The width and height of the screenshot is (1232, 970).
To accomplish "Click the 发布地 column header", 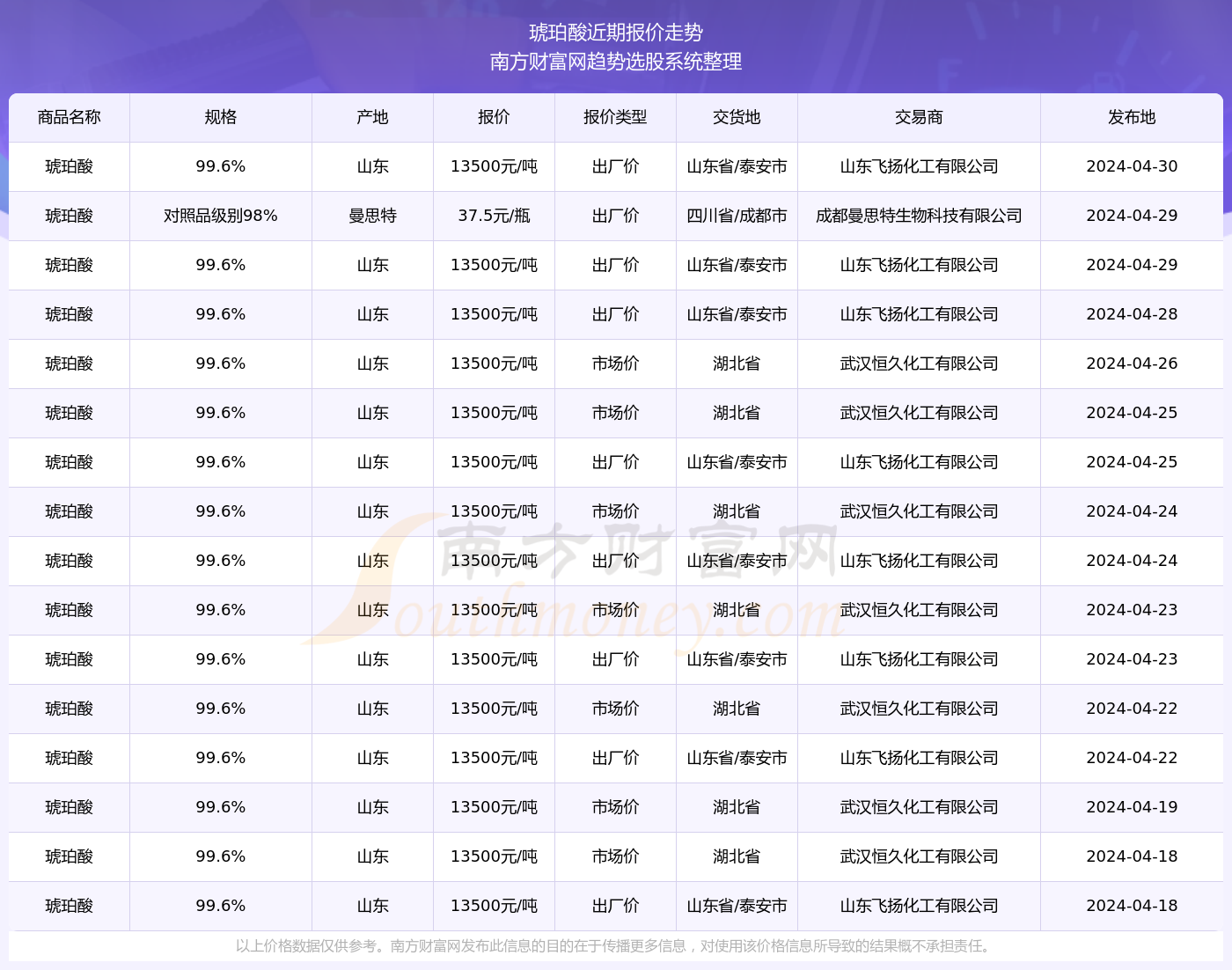I will point(1132,117).
